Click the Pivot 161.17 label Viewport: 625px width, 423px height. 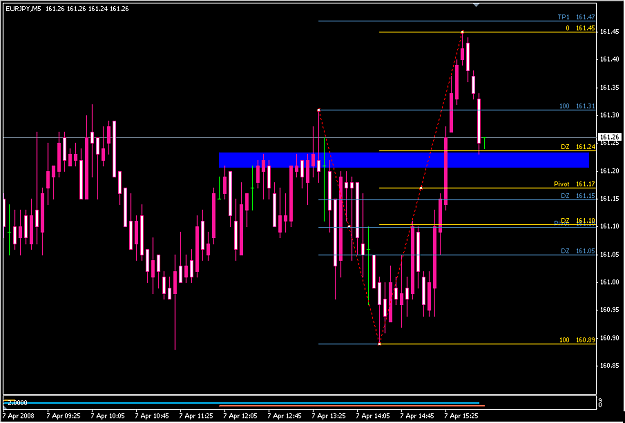pyautogui.click(x=574, y=184)
